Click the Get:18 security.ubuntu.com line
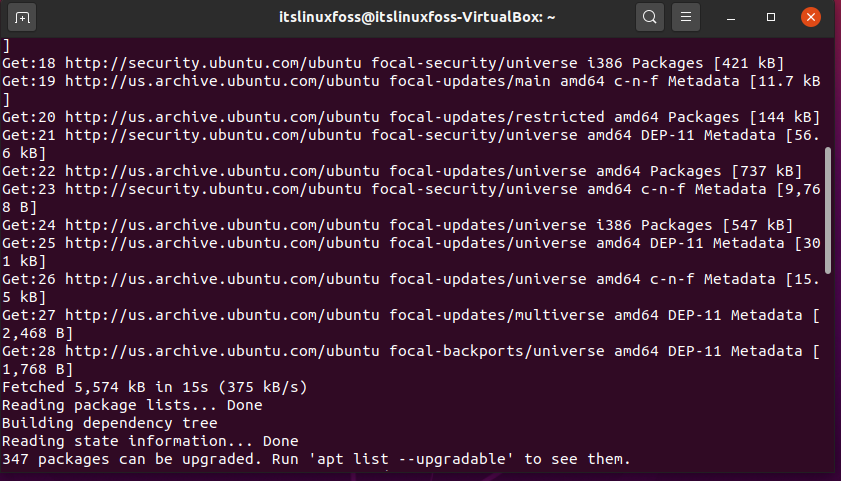 [x=393, y=63]
